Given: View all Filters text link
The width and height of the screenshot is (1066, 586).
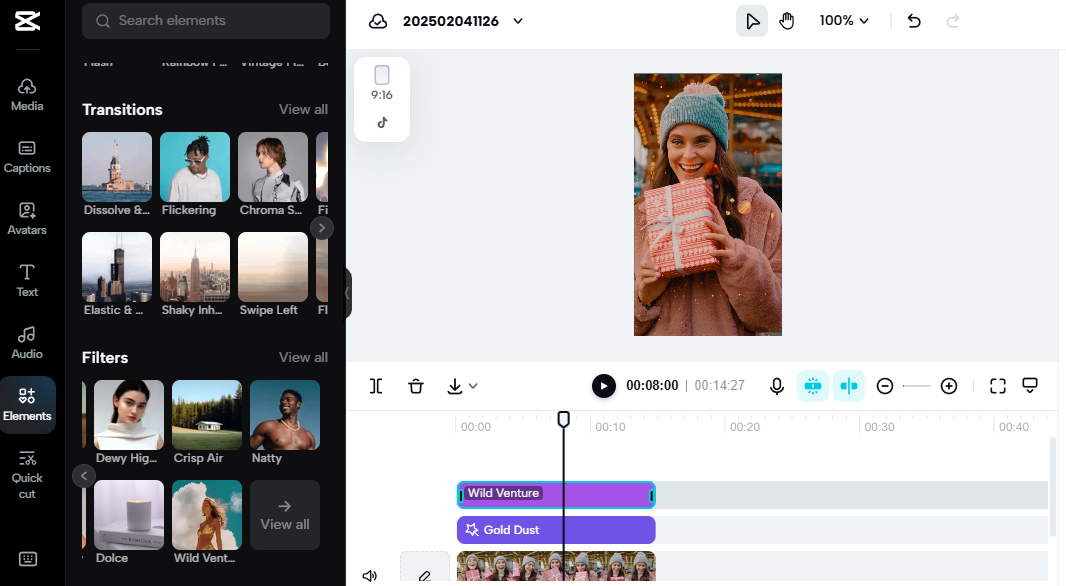Looking at the screenshot, I should (x=303, y=358).
